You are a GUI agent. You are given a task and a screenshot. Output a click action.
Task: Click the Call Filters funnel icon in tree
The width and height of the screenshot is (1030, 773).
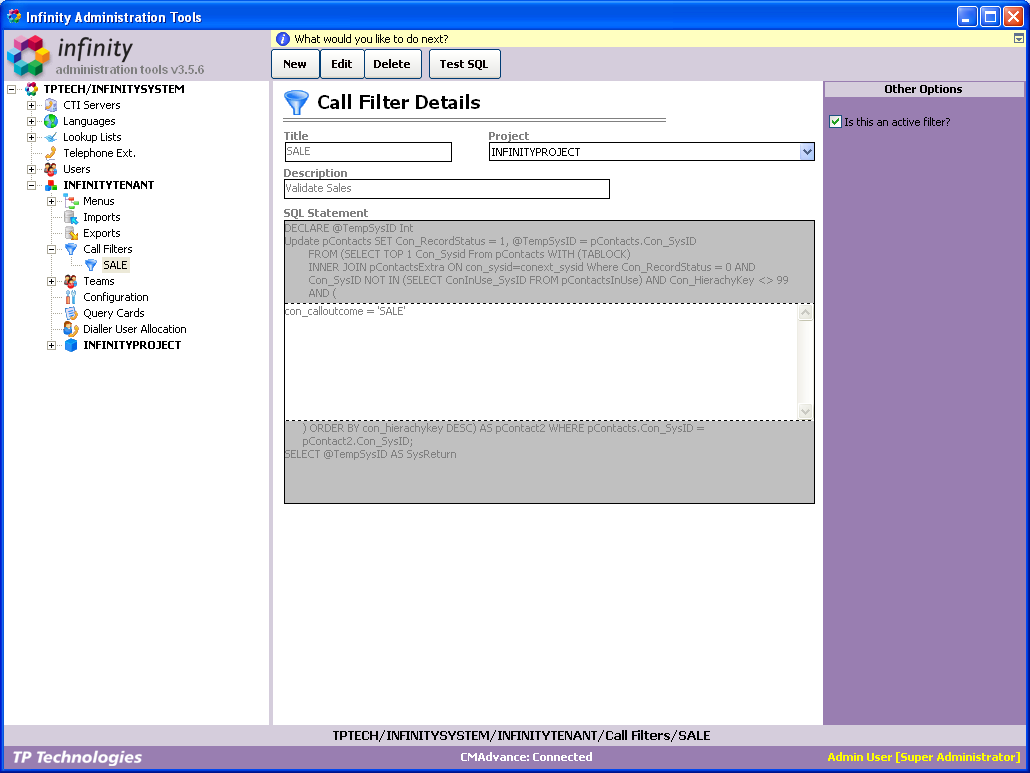point(71,249)
